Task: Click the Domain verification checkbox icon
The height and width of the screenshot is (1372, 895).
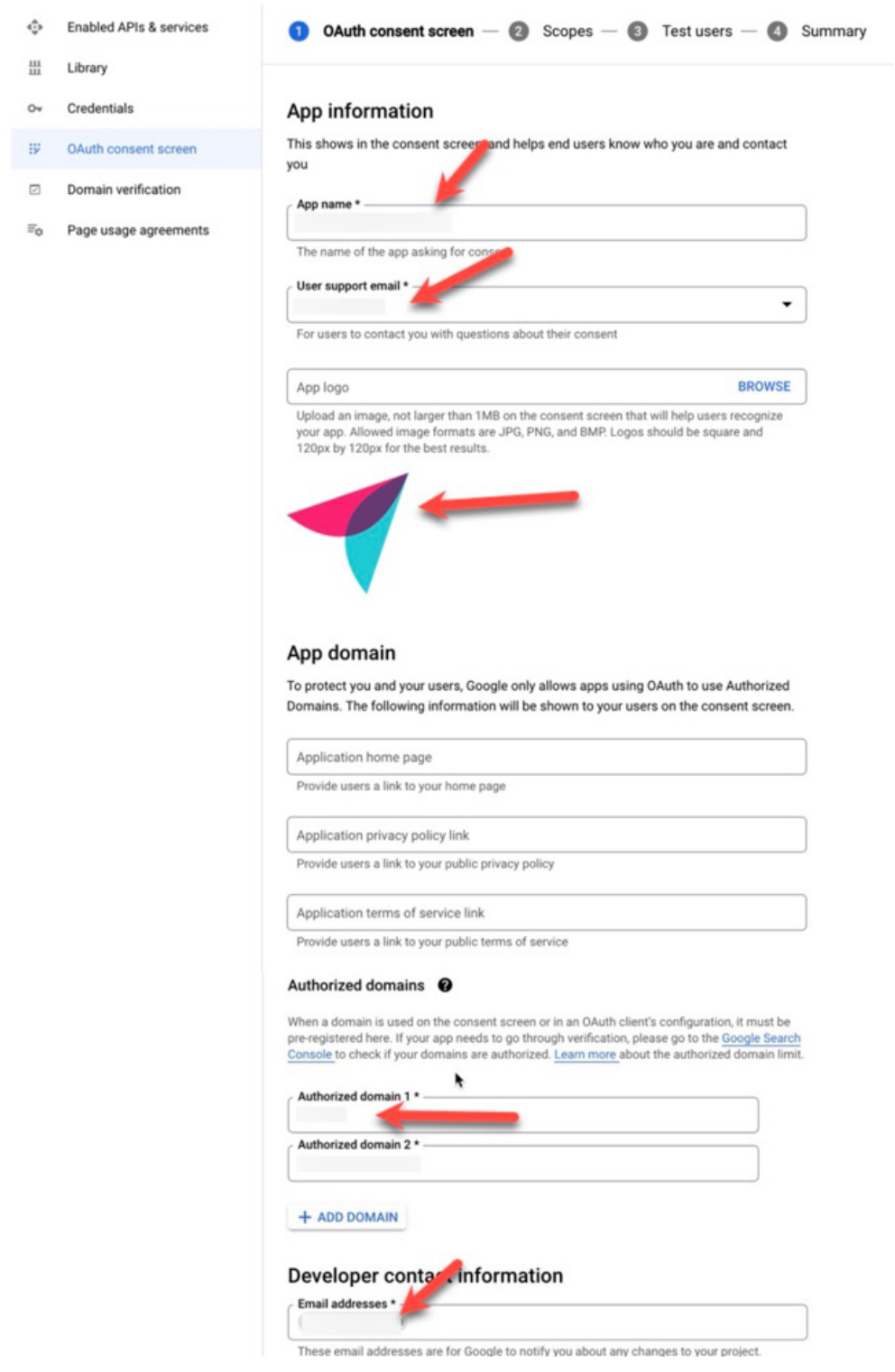Action: (34, 189)
